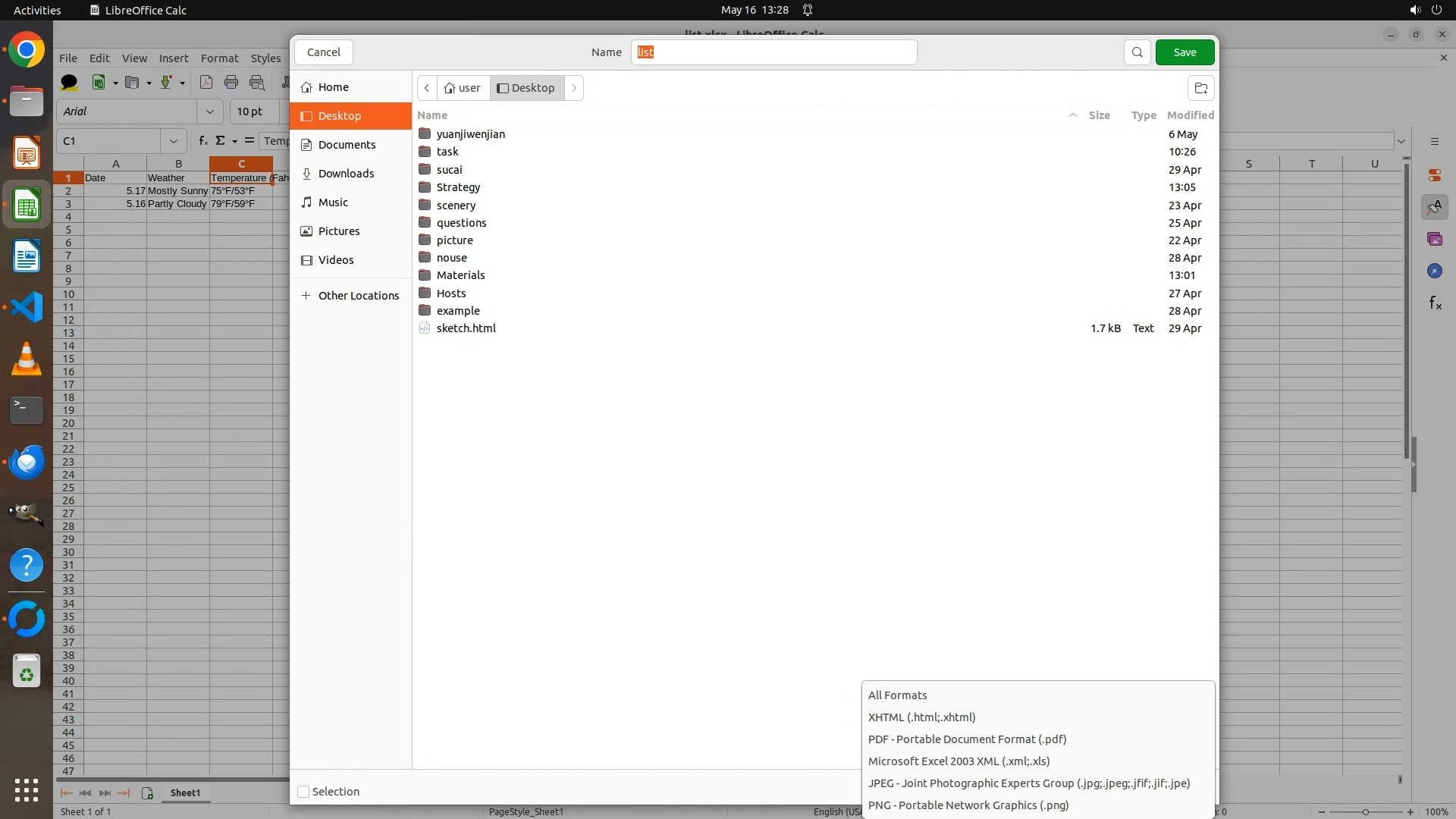
Task: Click the path bar back arrow
Action: coord(427,88)
